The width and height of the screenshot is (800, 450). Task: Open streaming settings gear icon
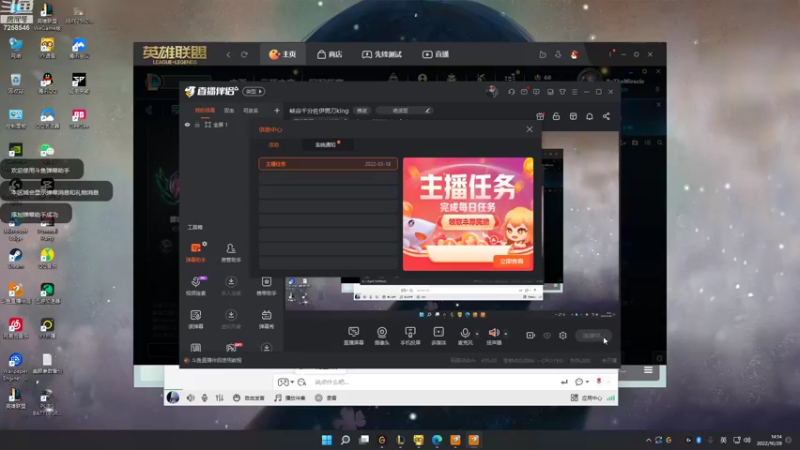tap(563, 335)
